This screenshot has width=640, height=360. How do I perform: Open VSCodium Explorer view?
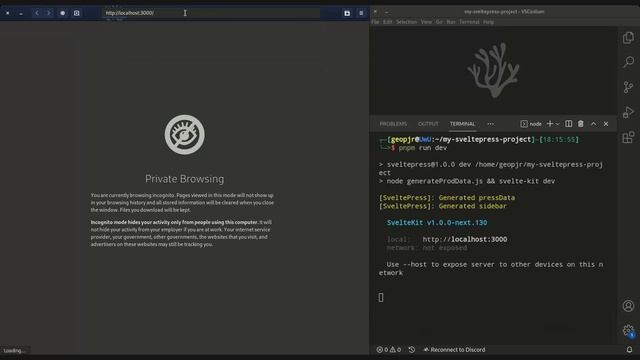tap(629, 38)
